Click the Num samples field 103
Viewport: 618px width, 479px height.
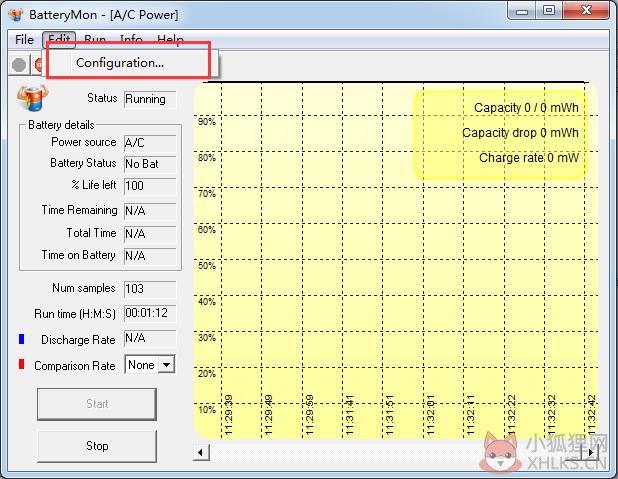click(x=150, y=289)
